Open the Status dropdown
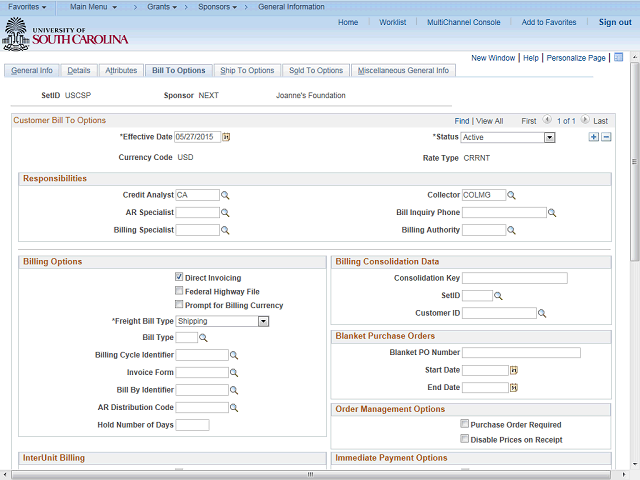This screenshot has width=640, height=480. 549,138
